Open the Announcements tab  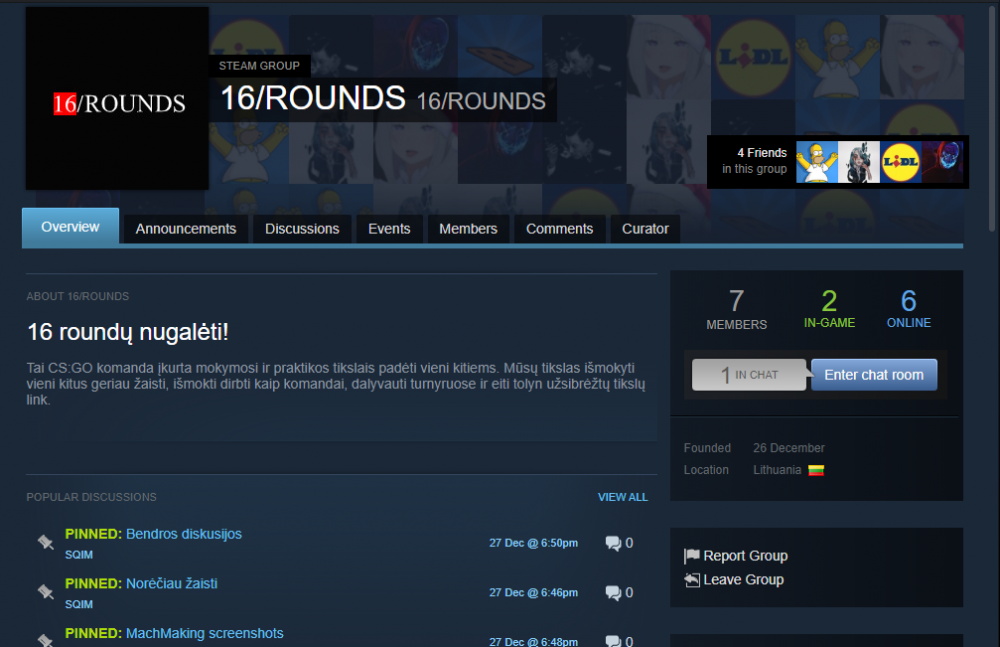click(x=186, y=229)
